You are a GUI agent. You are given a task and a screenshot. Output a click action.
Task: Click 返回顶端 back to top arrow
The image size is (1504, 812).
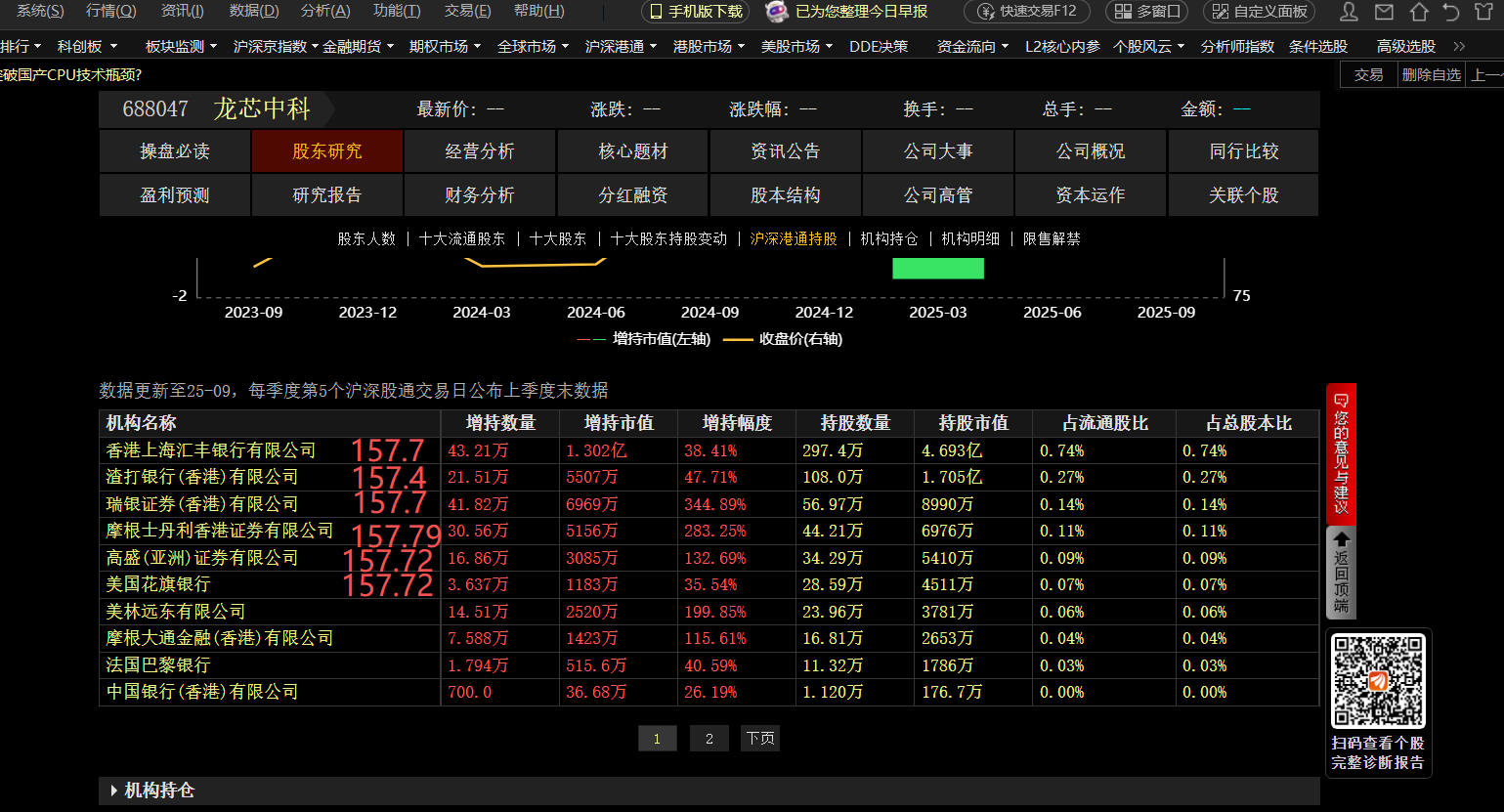(1341, 573)
